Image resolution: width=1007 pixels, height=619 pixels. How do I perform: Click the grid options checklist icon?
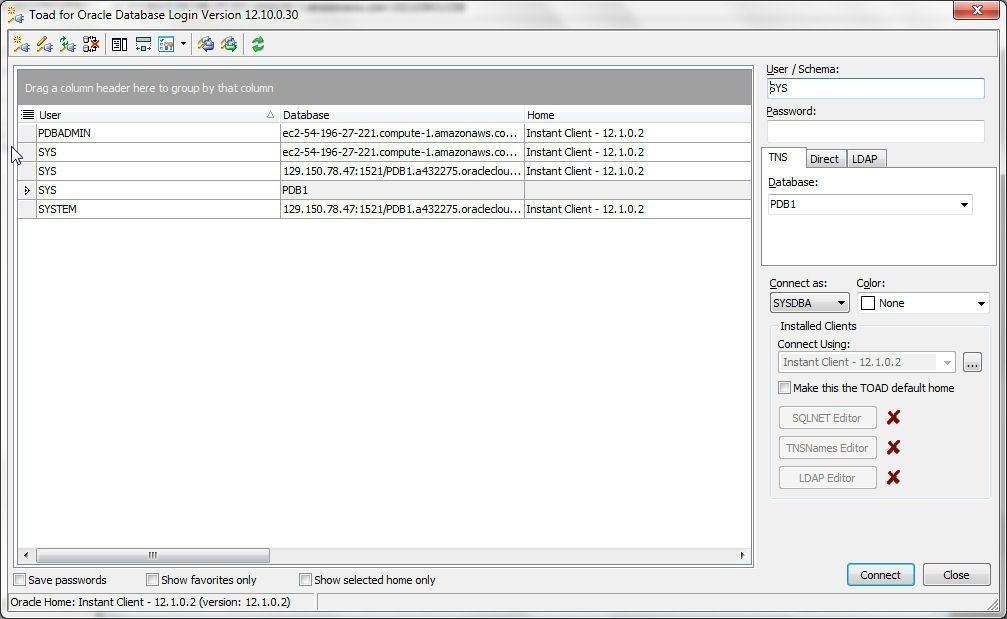pos(166,44)
